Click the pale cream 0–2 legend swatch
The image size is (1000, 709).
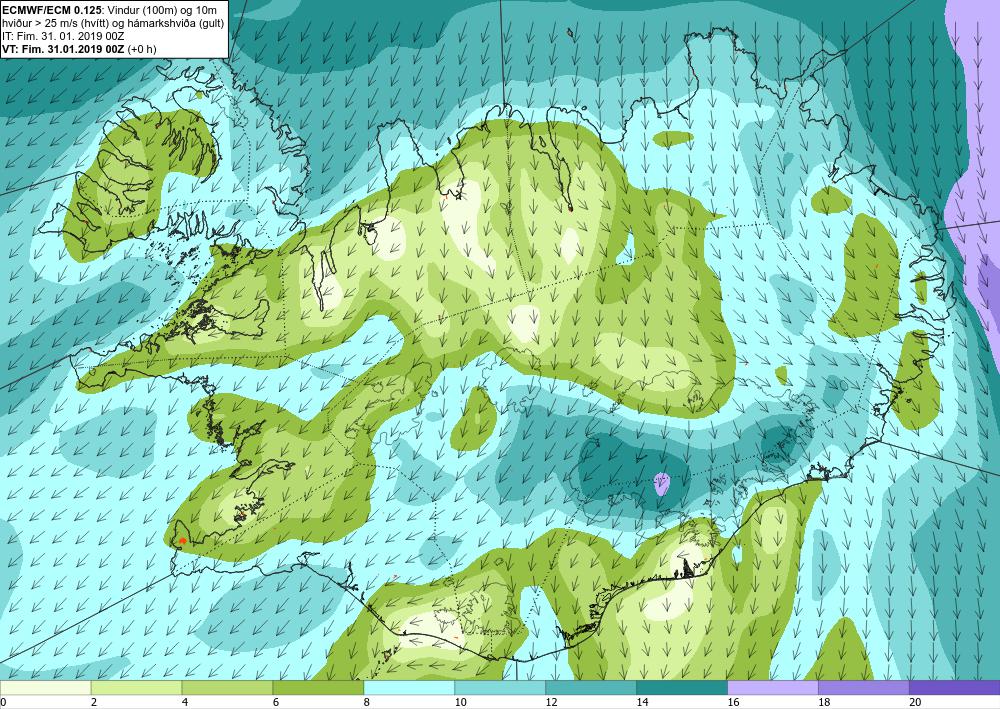click(x=45, y=687)
